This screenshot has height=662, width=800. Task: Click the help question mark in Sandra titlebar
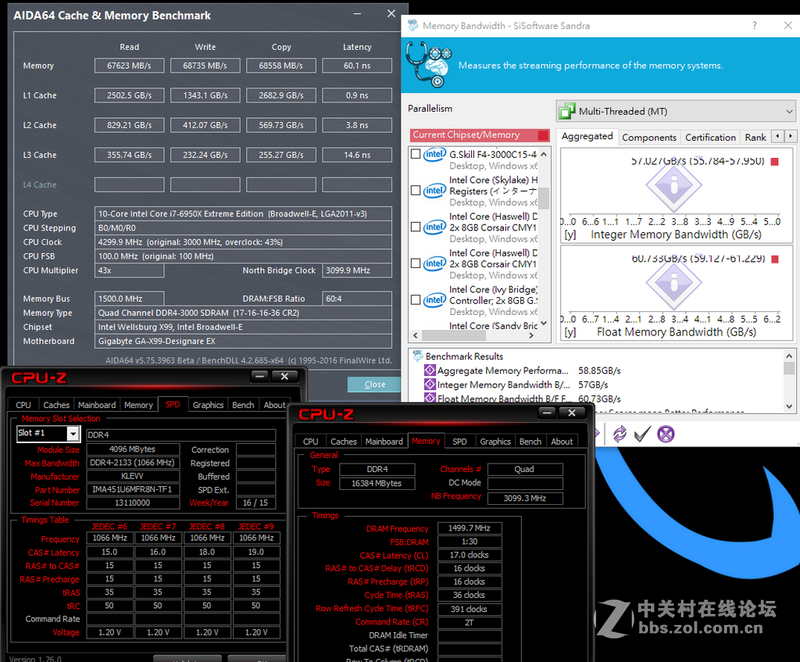754,25
